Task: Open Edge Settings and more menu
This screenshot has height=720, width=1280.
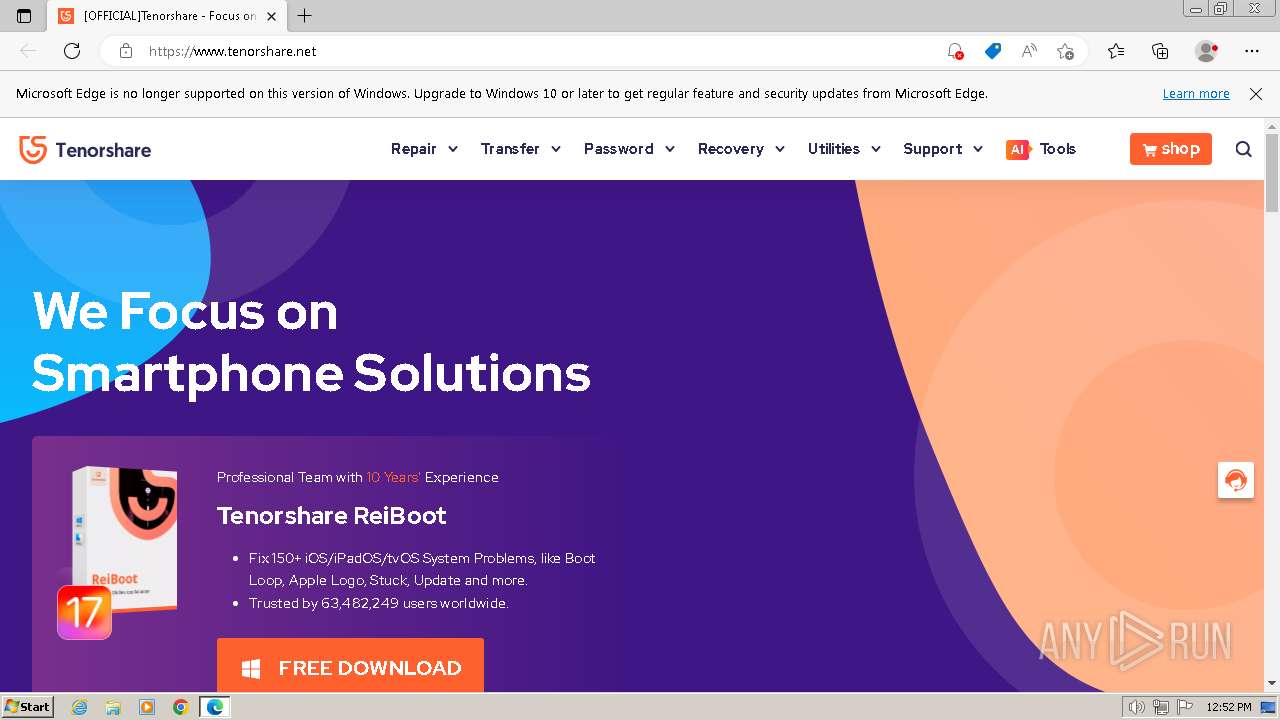Action: click(x=1252, y=51)
